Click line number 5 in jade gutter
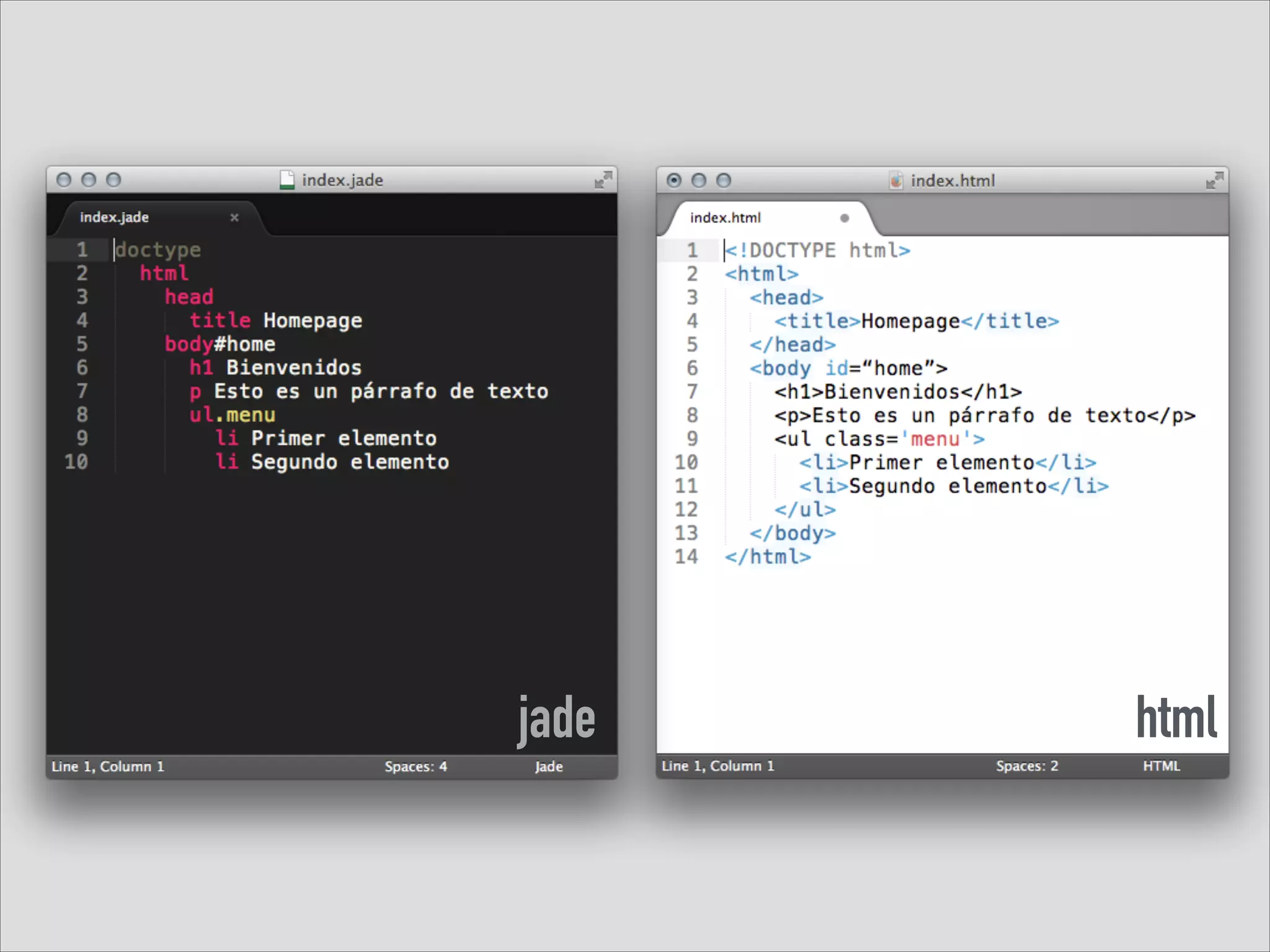Image resolution: width=1270 pixels, height=952 pixels. (82, 344)
